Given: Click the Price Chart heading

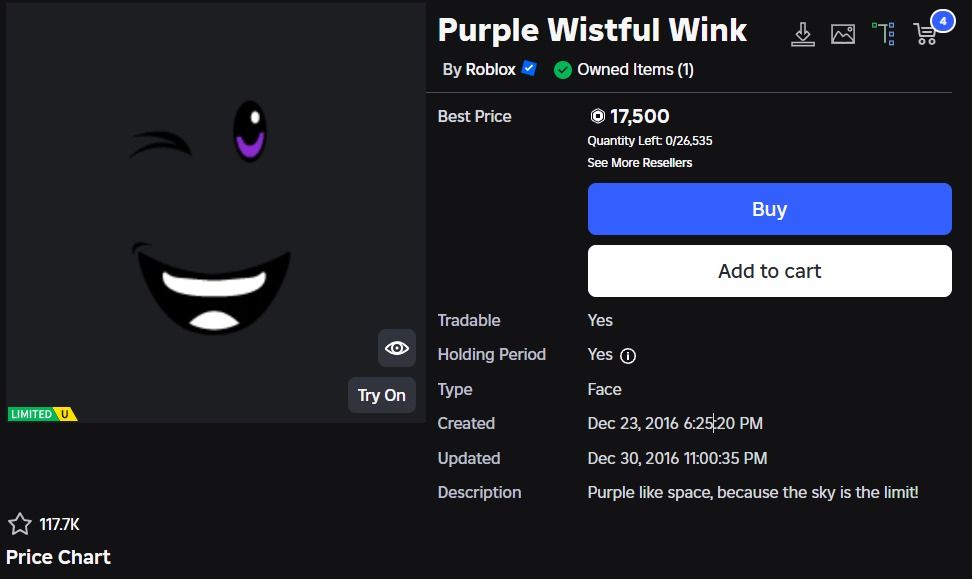Looking at the screenshot, I should point(58,557).
